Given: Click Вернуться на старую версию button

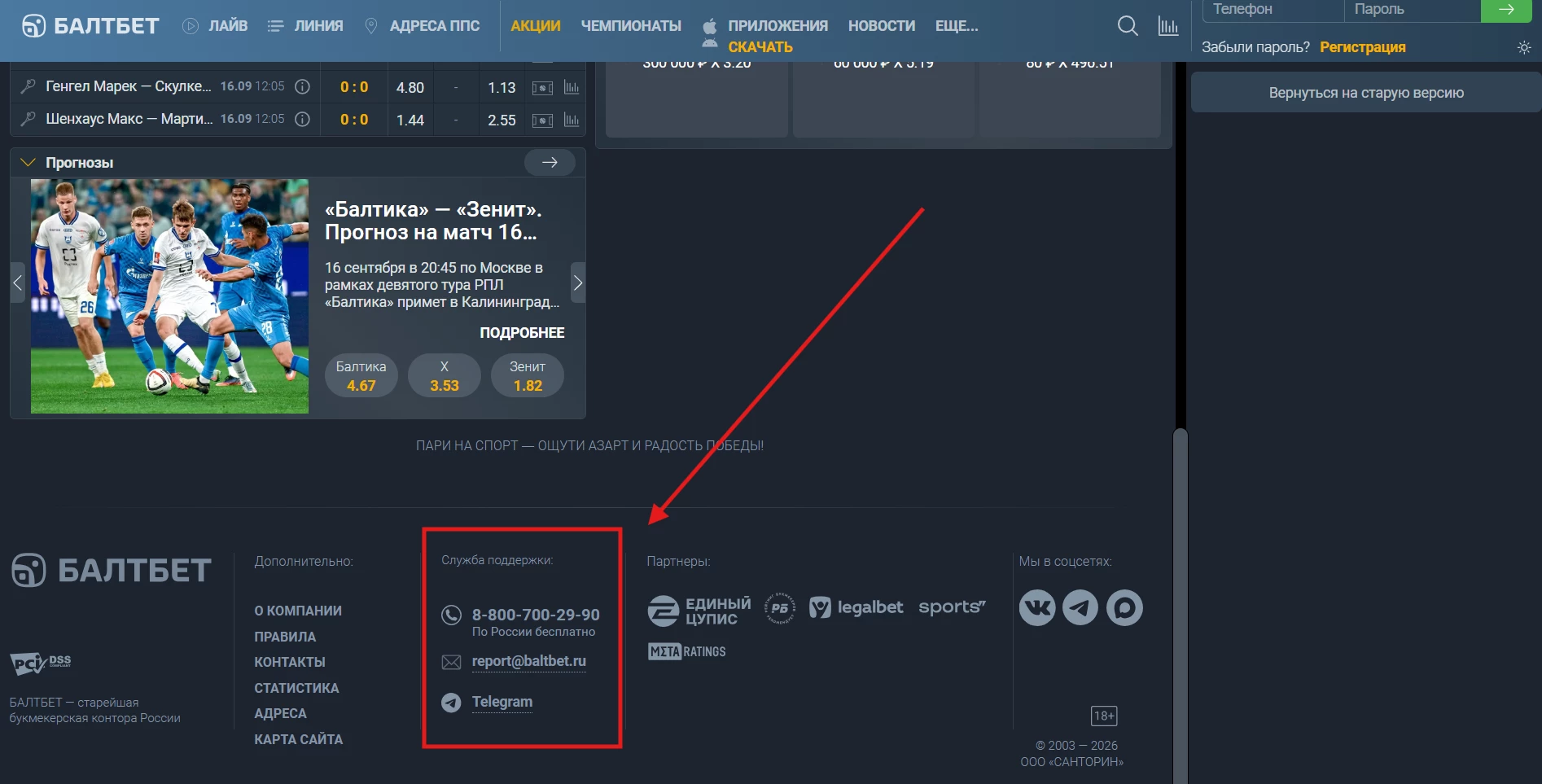Looking at the screenshot, I should [1366, 93].
